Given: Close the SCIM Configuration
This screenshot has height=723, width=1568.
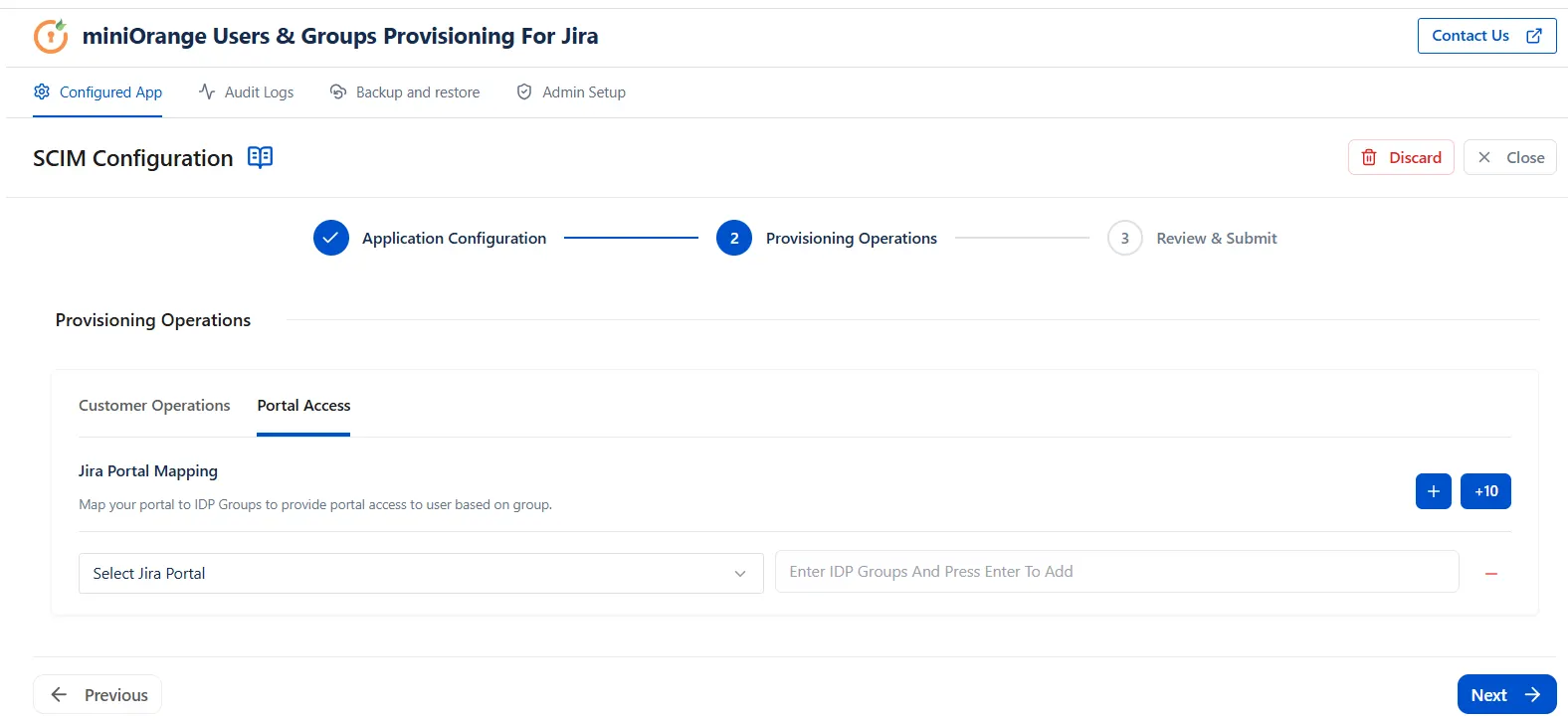Looking at the screenshot, I should click(1509, 157).
